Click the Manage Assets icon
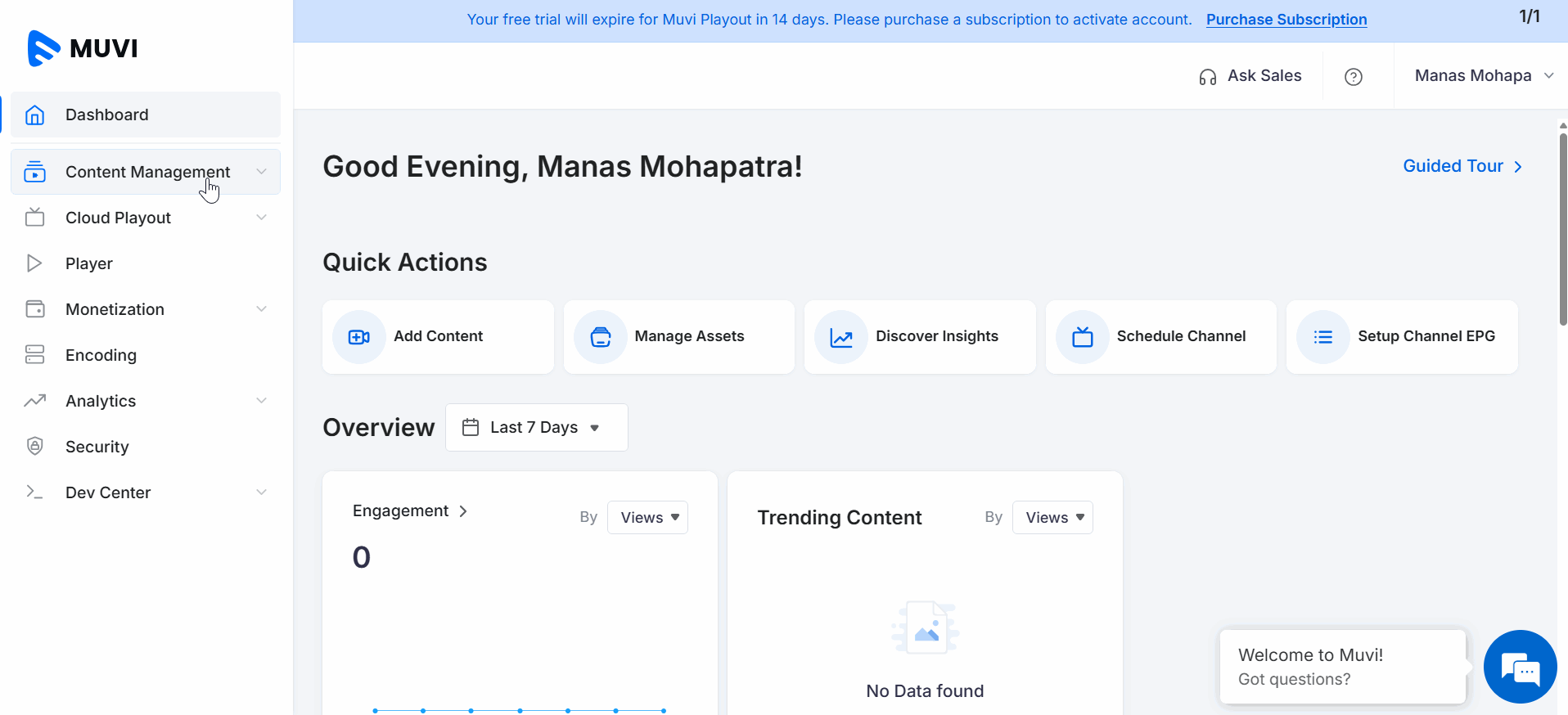 coord(601,337)
